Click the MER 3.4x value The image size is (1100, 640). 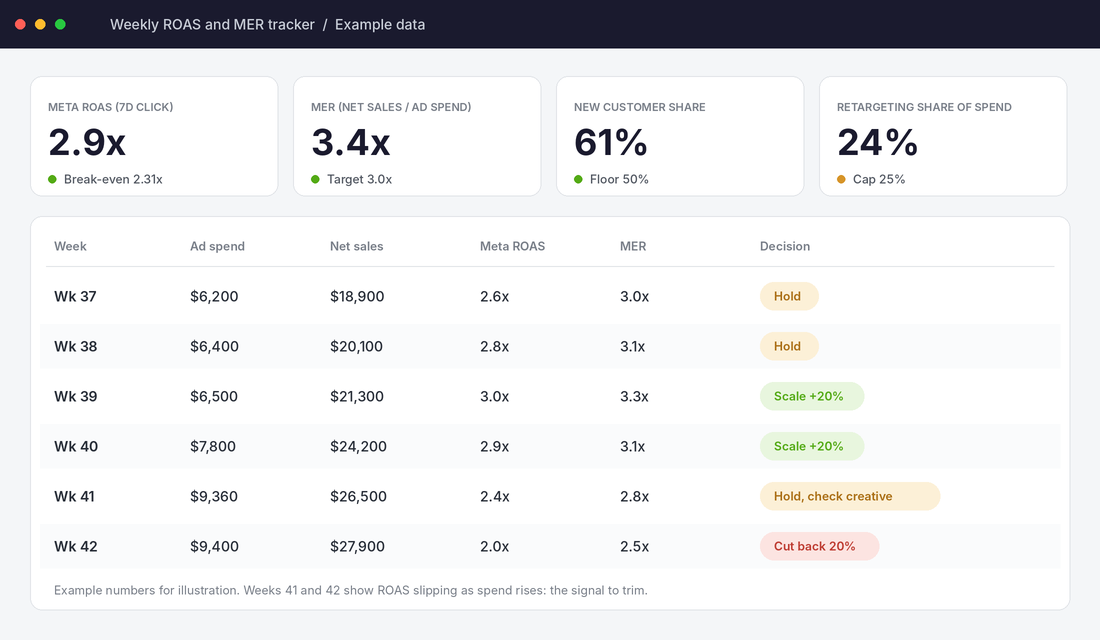(350, 142)
